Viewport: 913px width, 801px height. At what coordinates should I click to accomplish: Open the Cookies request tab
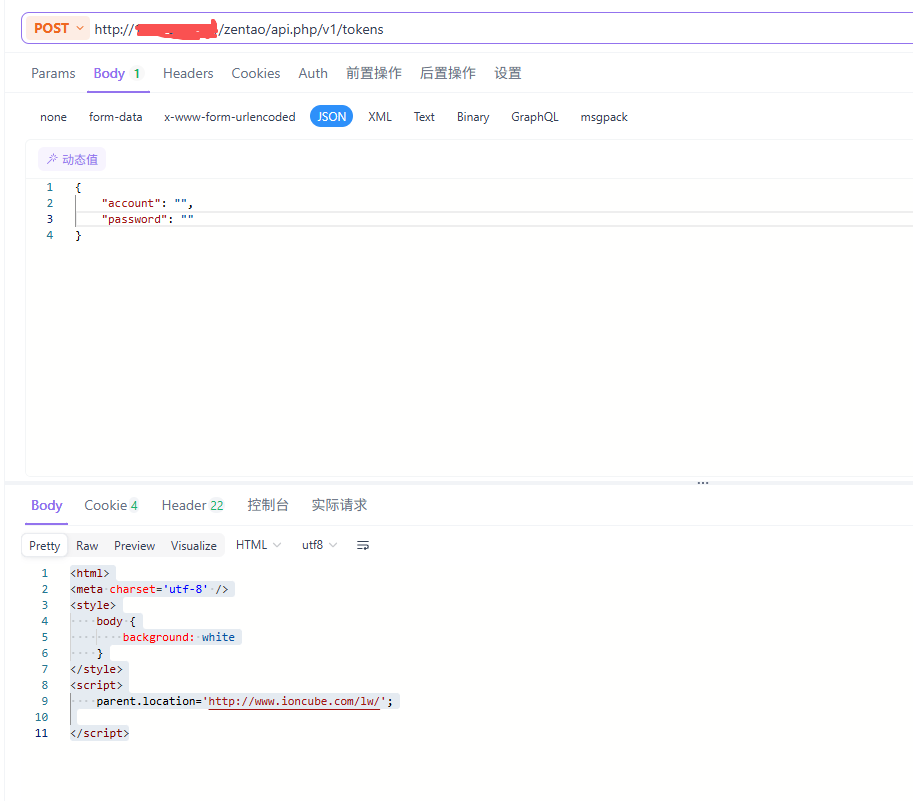256,73
